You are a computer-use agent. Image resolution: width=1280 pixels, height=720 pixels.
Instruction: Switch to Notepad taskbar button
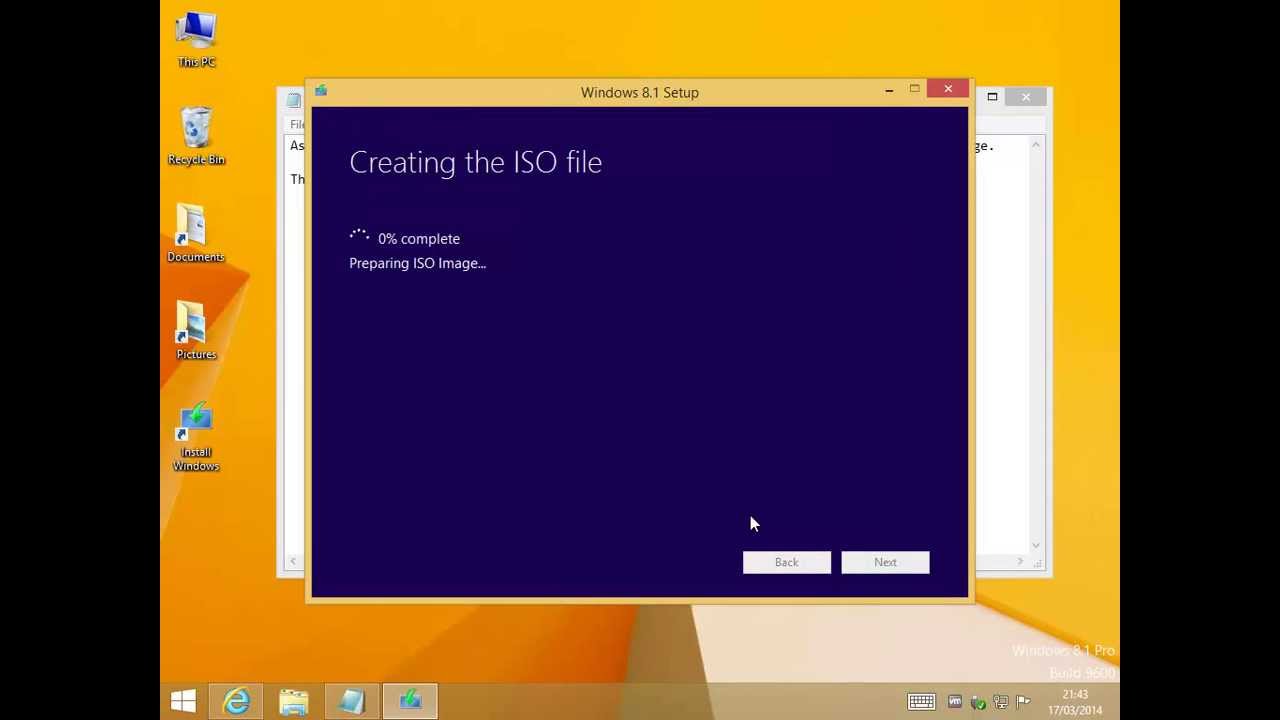pyautogui.click(x=351, y=701)
